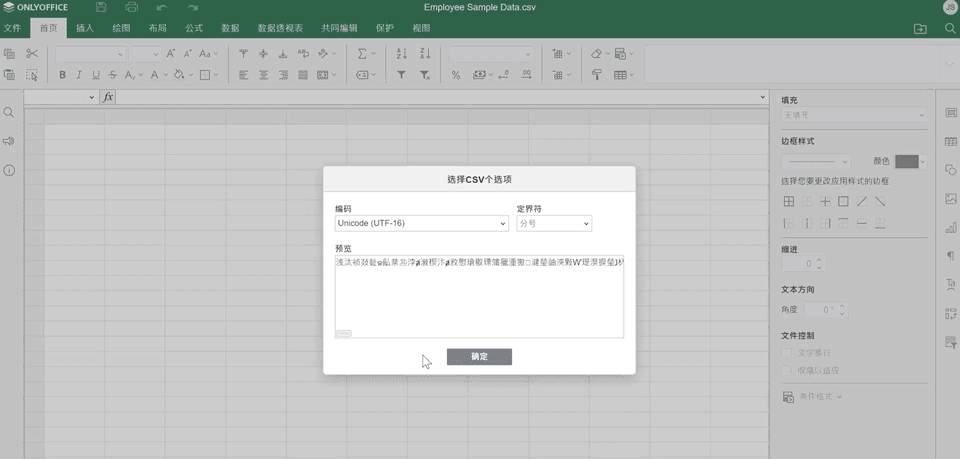The height and width of the screenshot is (459, 960).
Task: Switch to the 绘图 tab
Action: pos(121,28)
